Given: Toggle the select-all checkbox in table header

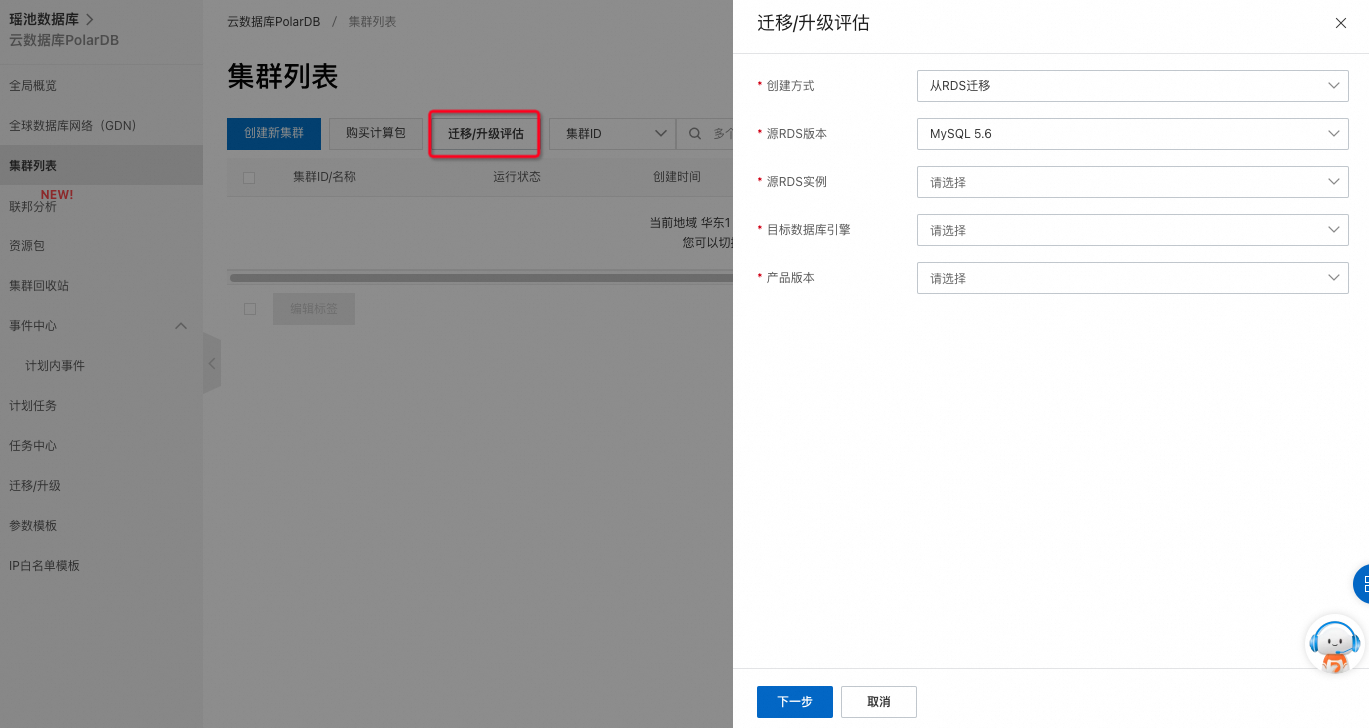Looking at the screenshot, I should pyautogui.click(x=249, y=178).
